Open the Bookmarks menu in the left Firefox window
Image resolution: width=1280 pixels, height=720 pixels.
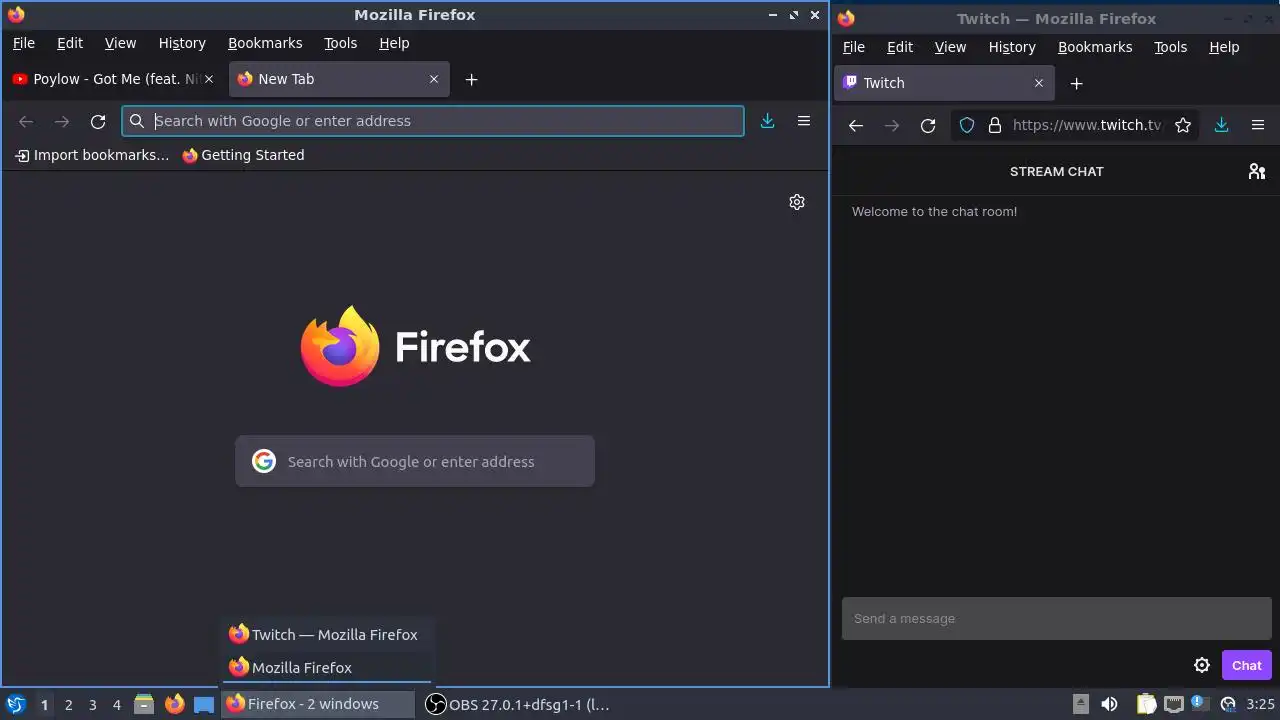(x=265, y=43)
